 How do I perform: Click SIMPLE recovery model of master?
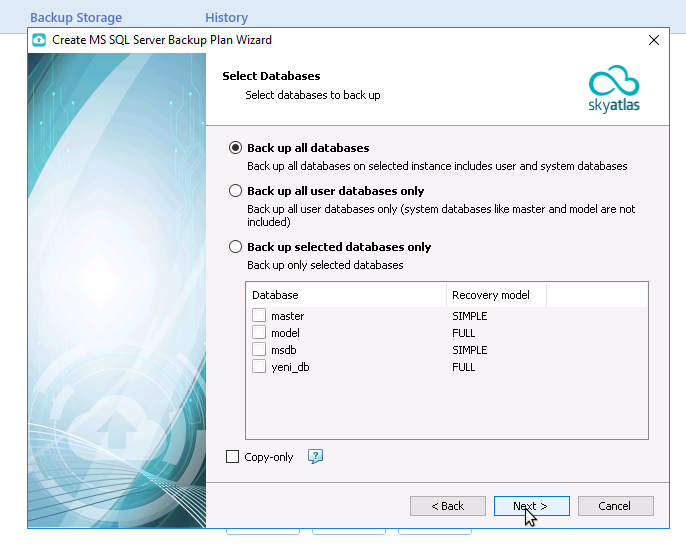(469, 316)
